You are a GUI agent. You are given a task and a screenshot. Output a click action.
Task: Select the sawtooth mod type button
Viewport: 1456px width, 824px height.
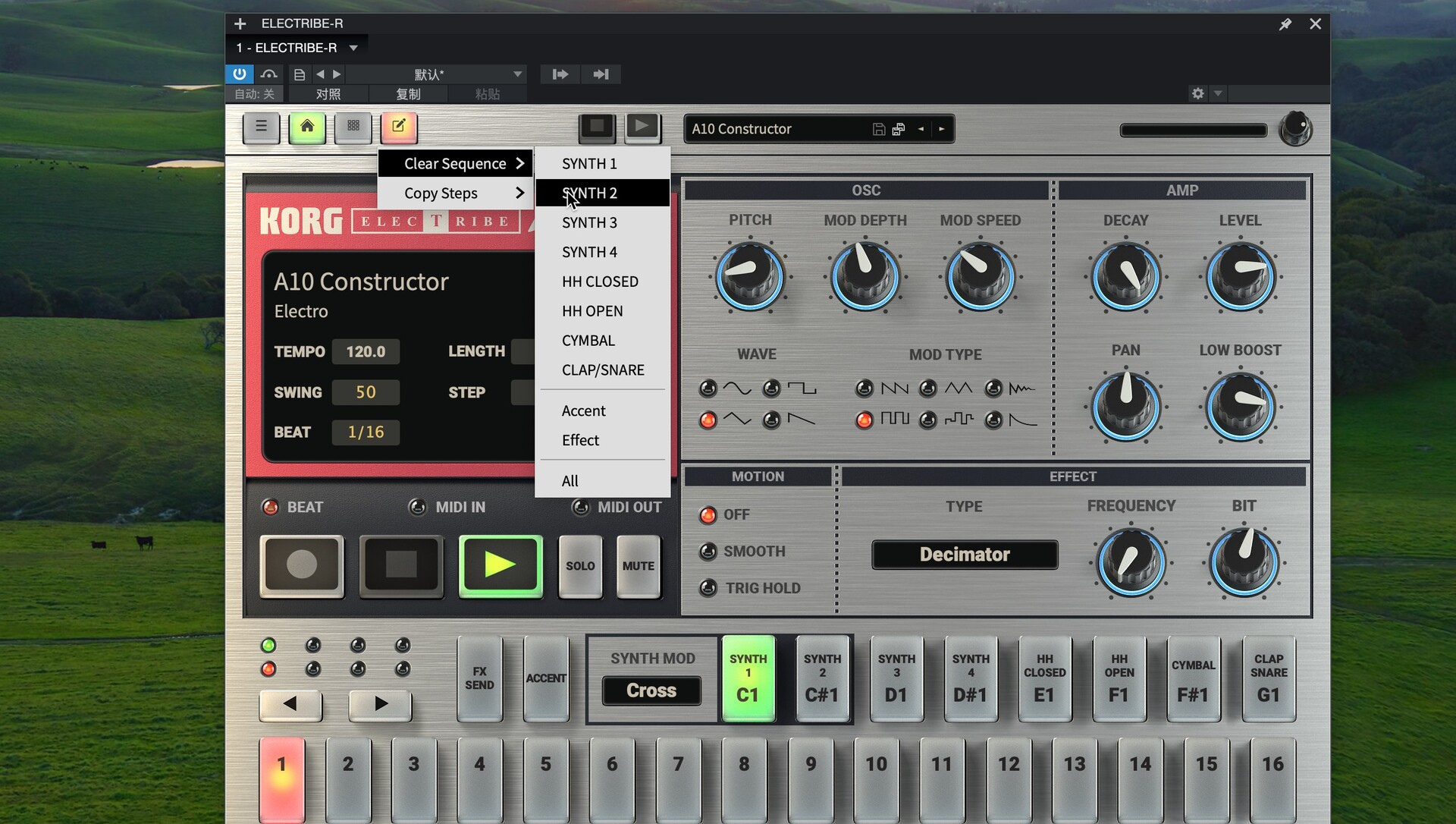pyautogui.click(x=864, y=388)
